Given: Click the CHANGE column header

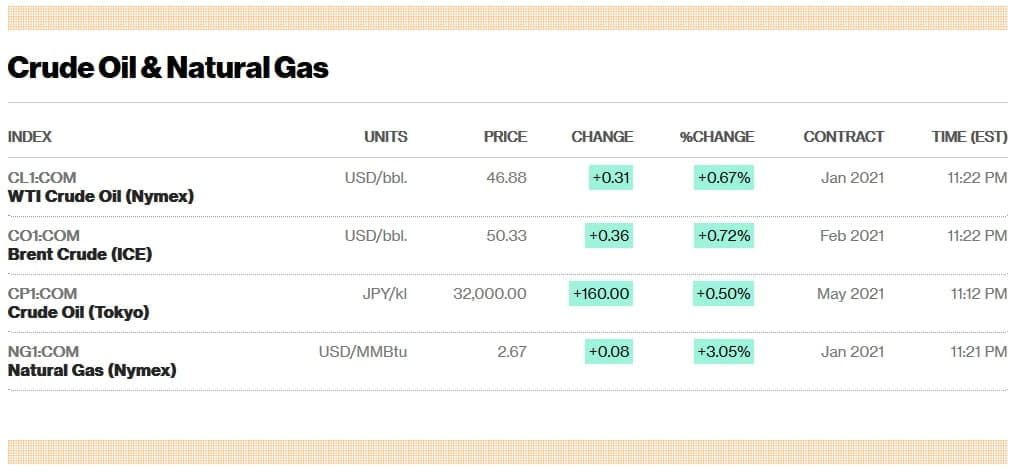Looking at the screenshot, I should [602, 136].
